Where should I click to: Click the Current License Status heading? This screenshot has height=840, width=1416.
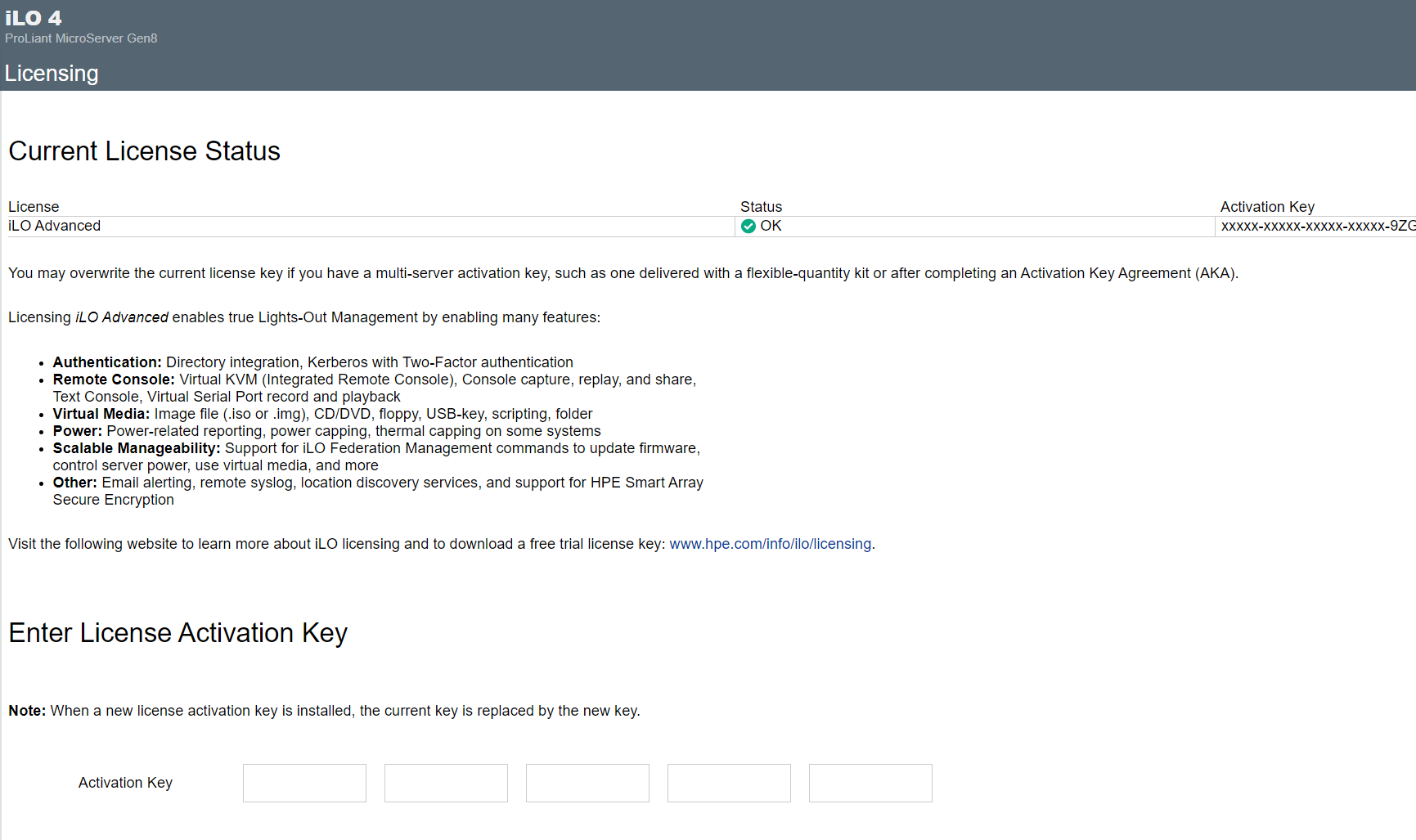pos(145,151)
